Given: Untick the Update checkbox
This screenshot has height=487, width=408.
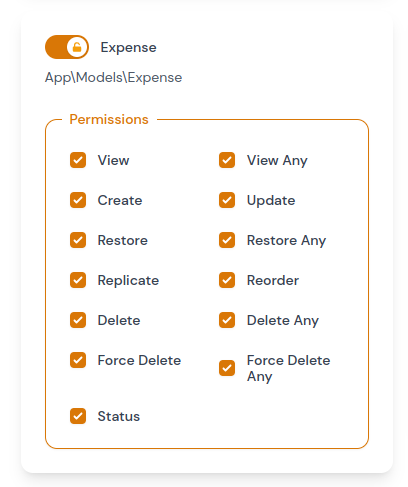Looking at the screenshot, I should pos(227,200).
